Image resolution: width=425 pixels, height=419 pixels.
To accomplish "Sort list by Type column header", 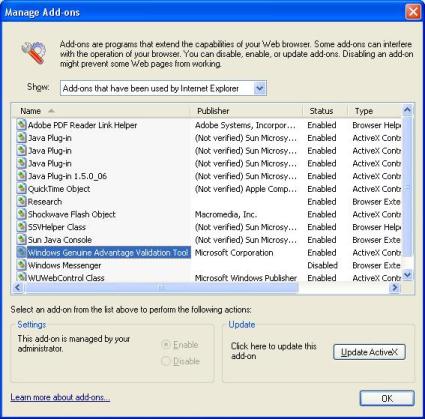I will point(375,111).
